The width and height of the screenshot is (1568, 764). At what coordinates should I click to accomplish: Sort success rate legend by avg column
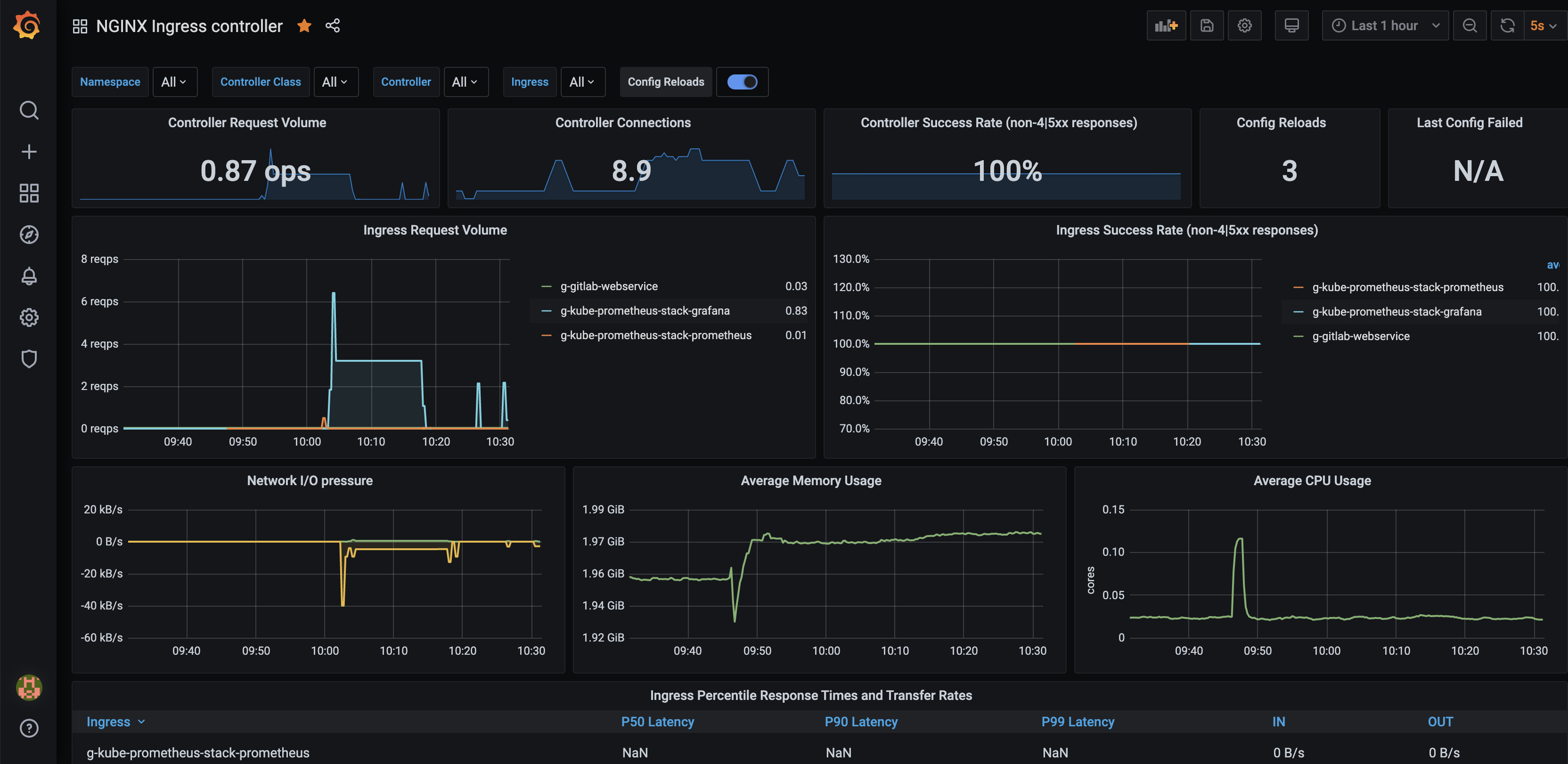pyautogui.click(x=1553, y=265)
